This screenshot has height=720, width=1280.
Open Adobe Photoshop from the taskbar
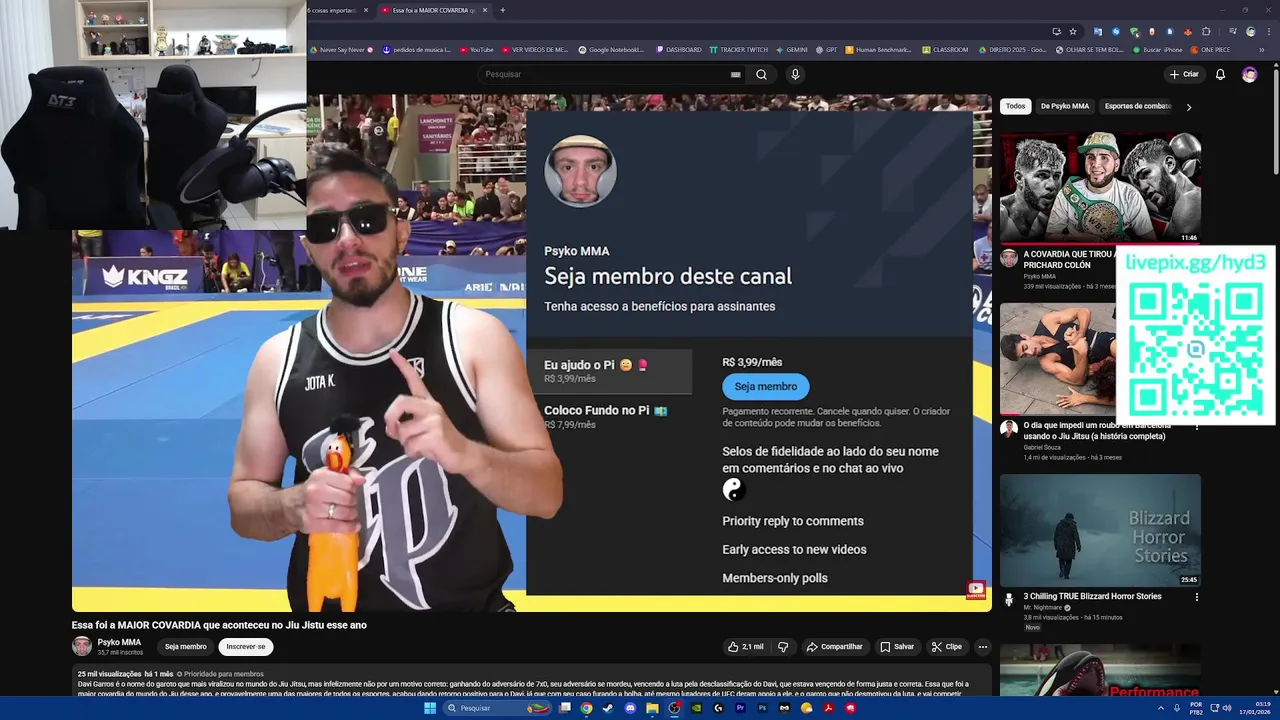(x=762, y=708)
